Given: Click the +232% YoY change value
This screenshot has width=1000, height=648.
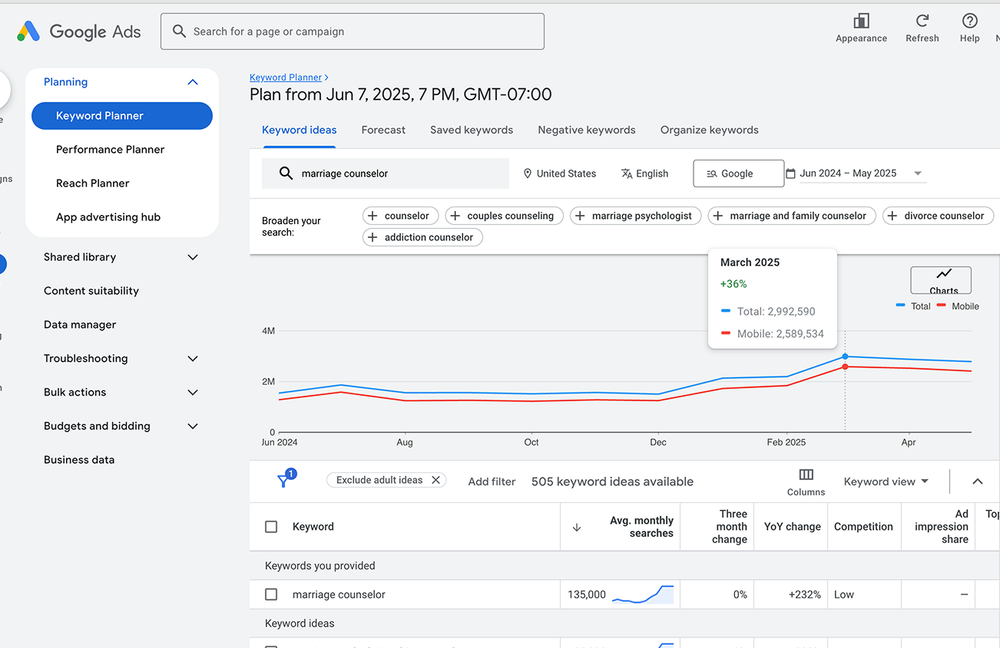Looking at the screenshot, I should point(804,594).
